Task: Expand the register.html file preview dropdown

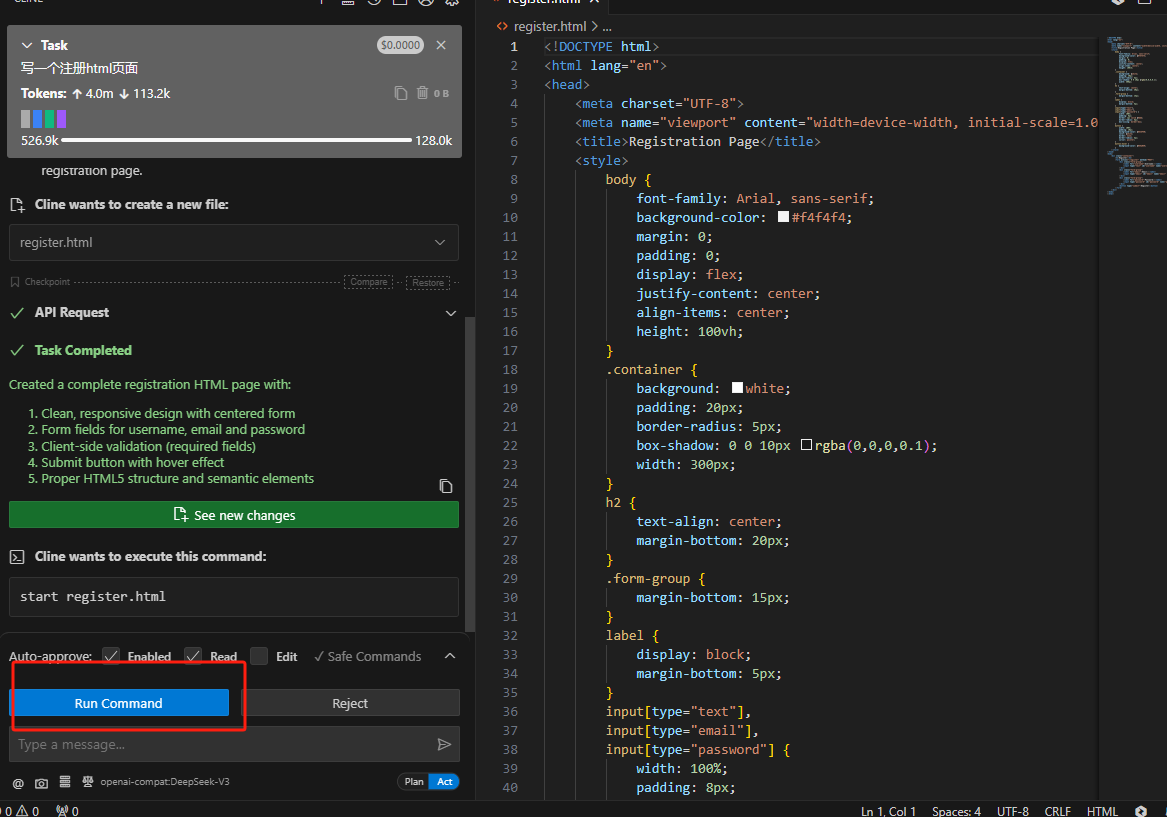Action: 440,243
